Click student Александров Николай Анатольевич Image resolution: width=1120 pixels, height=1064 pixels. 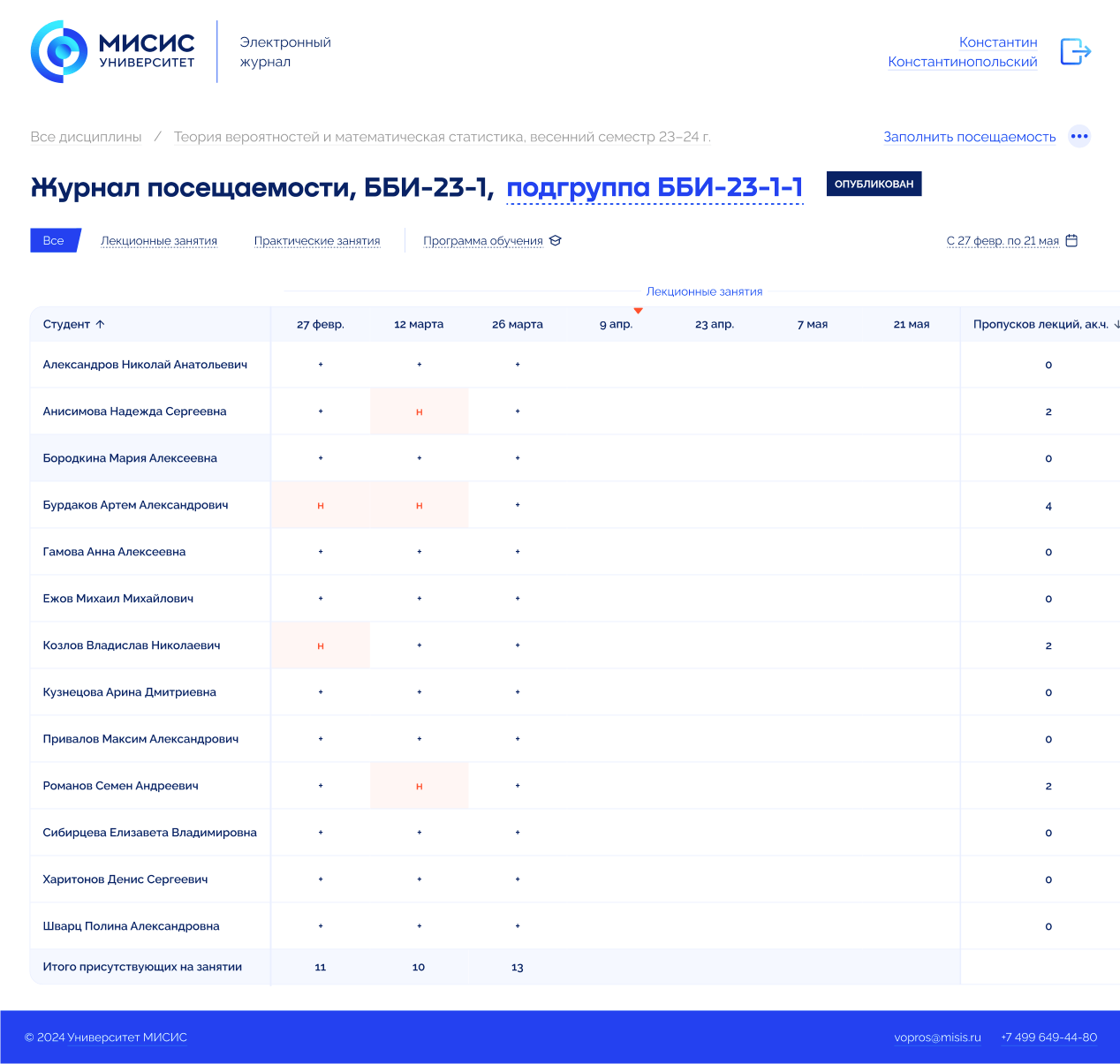(x=145, y=365)
